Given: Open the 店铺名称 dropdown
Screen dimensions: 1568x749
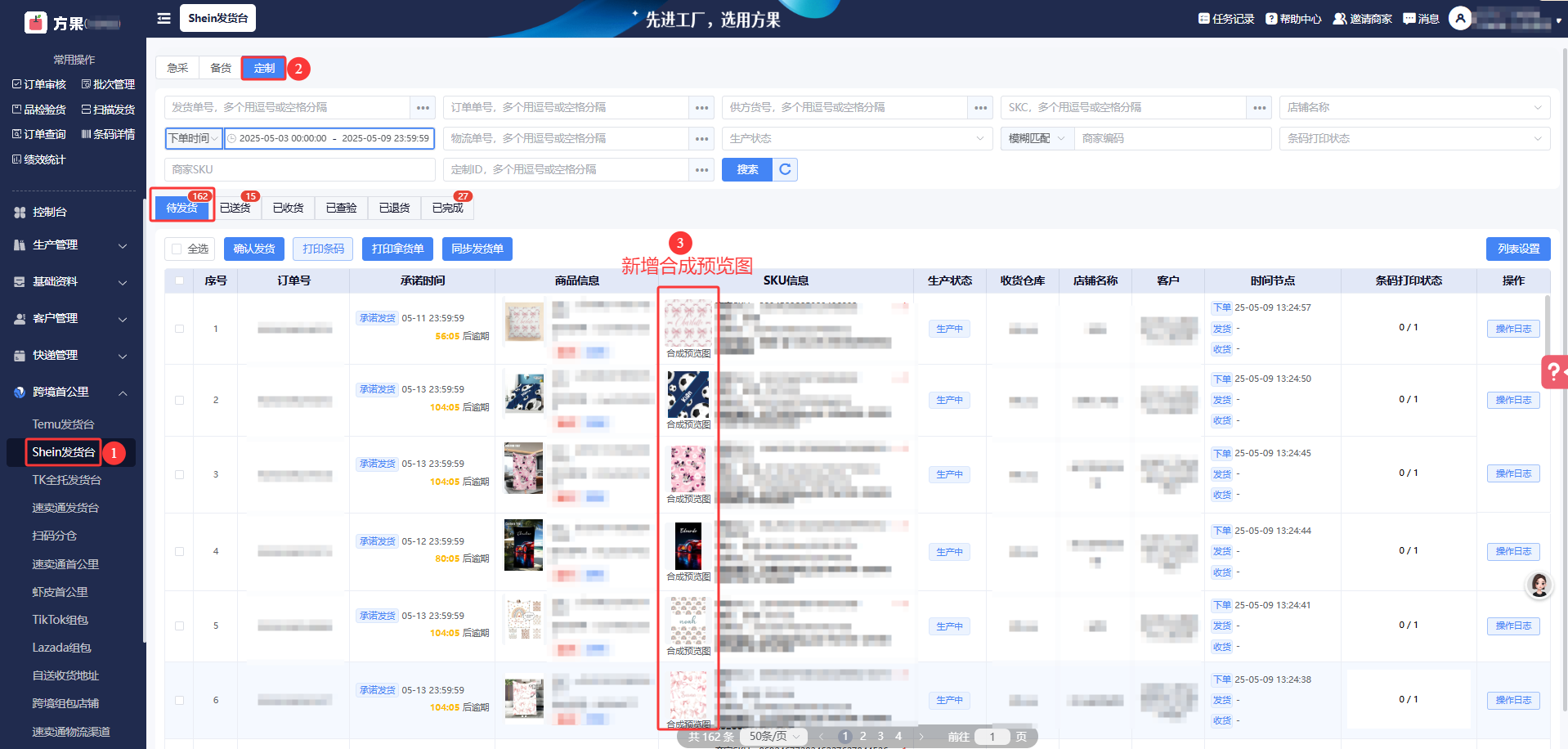Looking at the screenshot, I should coord(1414,107).
